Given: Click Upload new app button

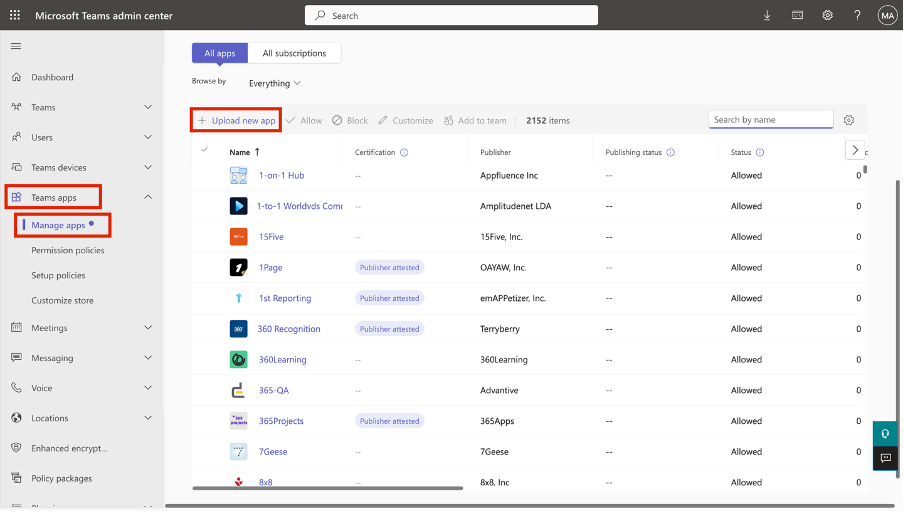Looking at the screenshot, I should [x=236, y=121].
